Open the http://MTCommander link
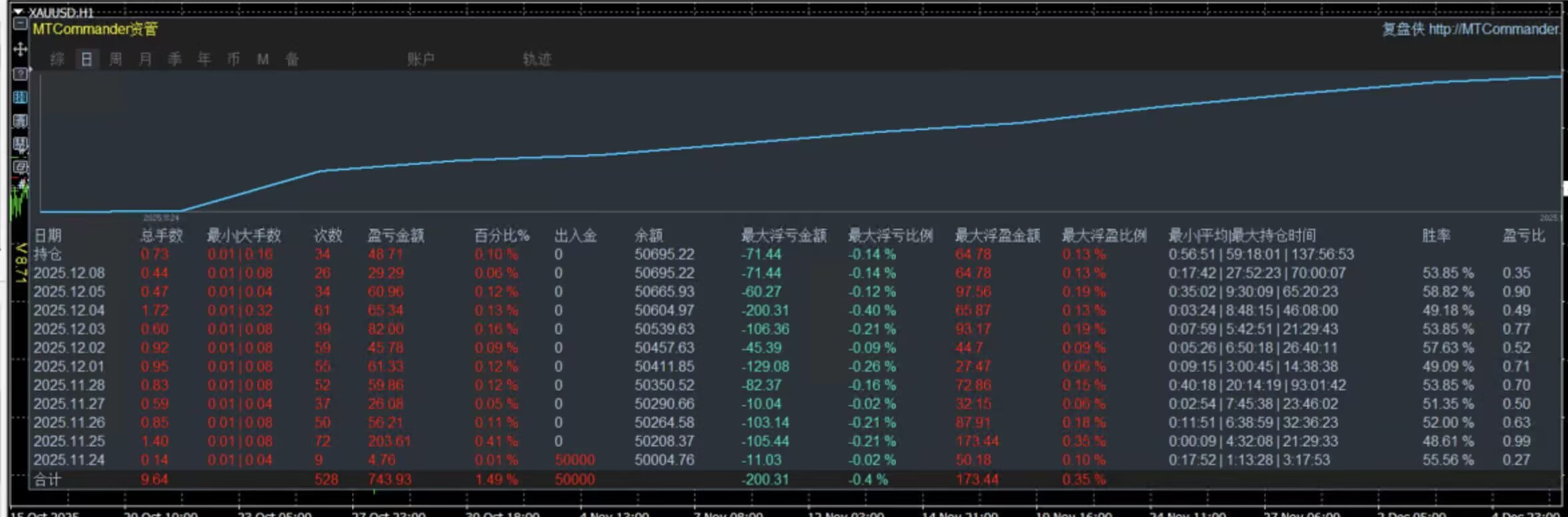The height and width of the screenshot is (517, 1568). point(1495,29)
